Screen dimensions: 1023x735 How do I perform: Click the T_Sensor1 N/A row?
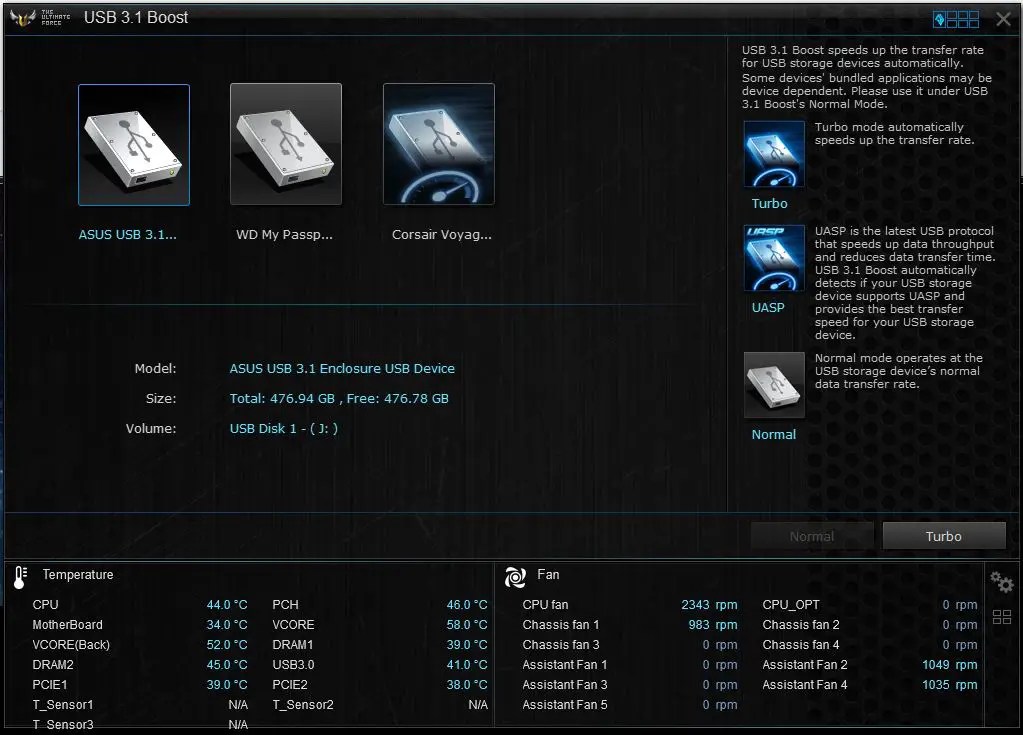pos(140,704)
